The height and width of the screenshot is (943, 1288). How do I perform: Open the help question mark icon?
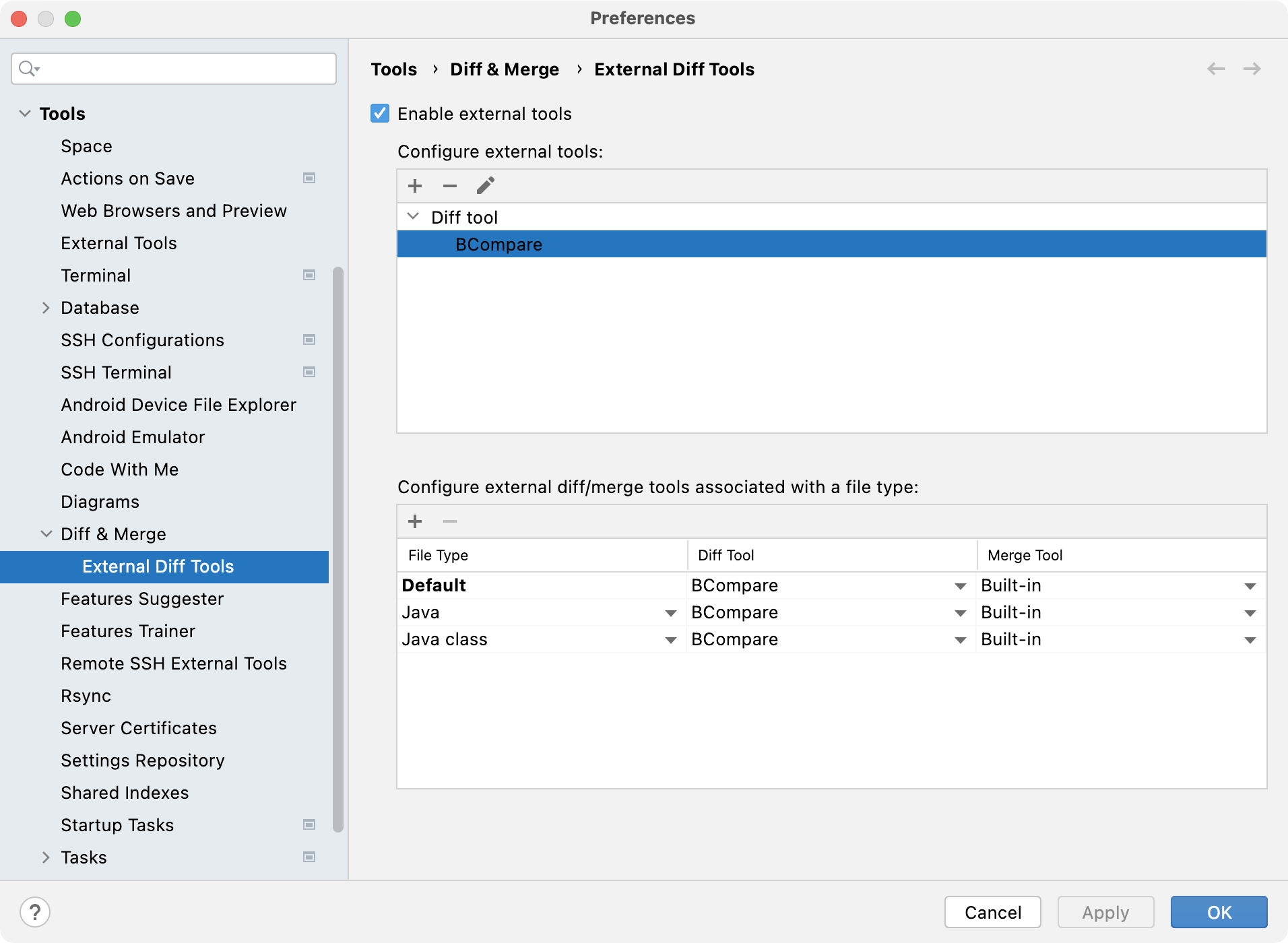coord(36,911)
